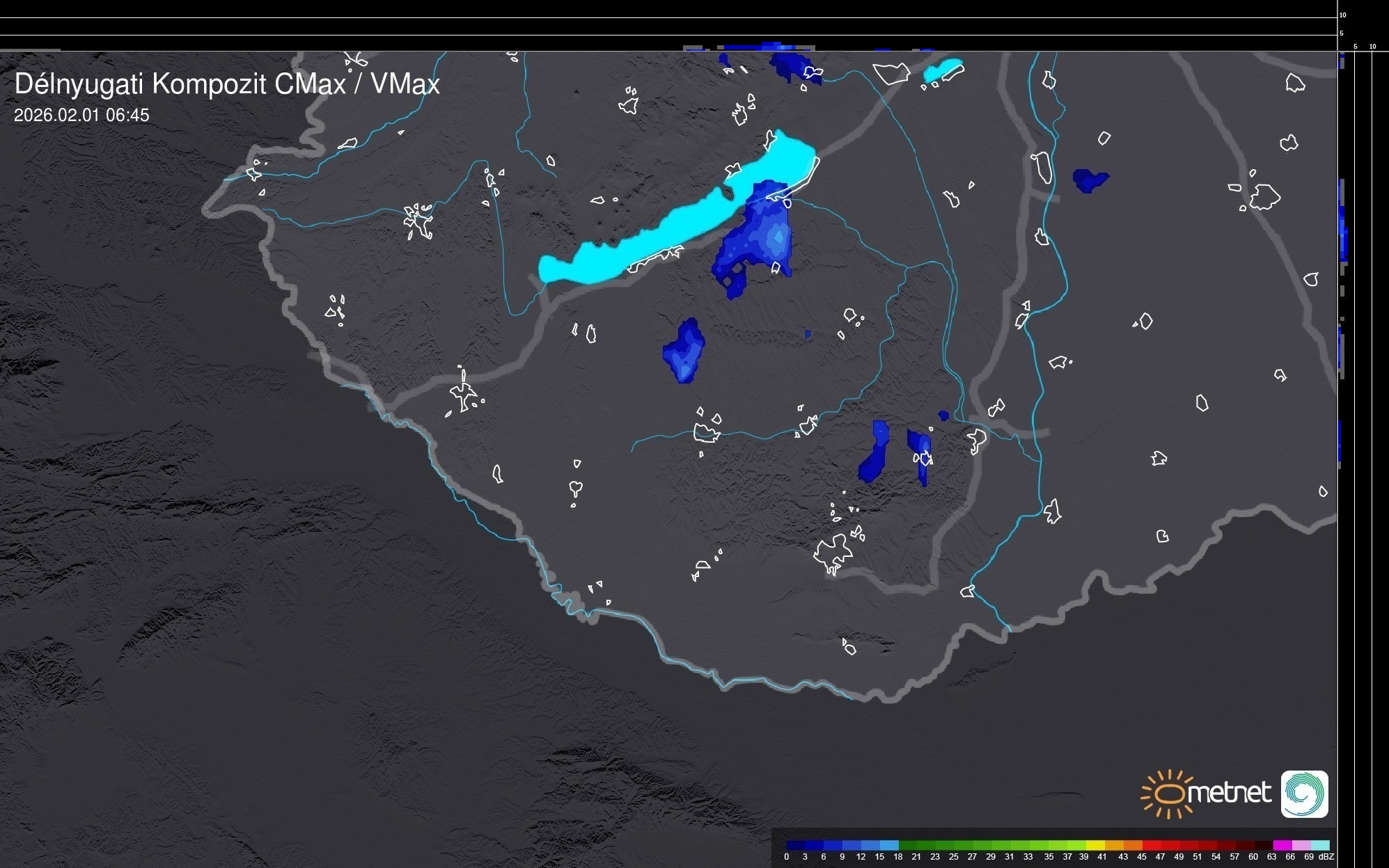
Task: Click the blue echo in the map center
Action: tap(684, 352)
